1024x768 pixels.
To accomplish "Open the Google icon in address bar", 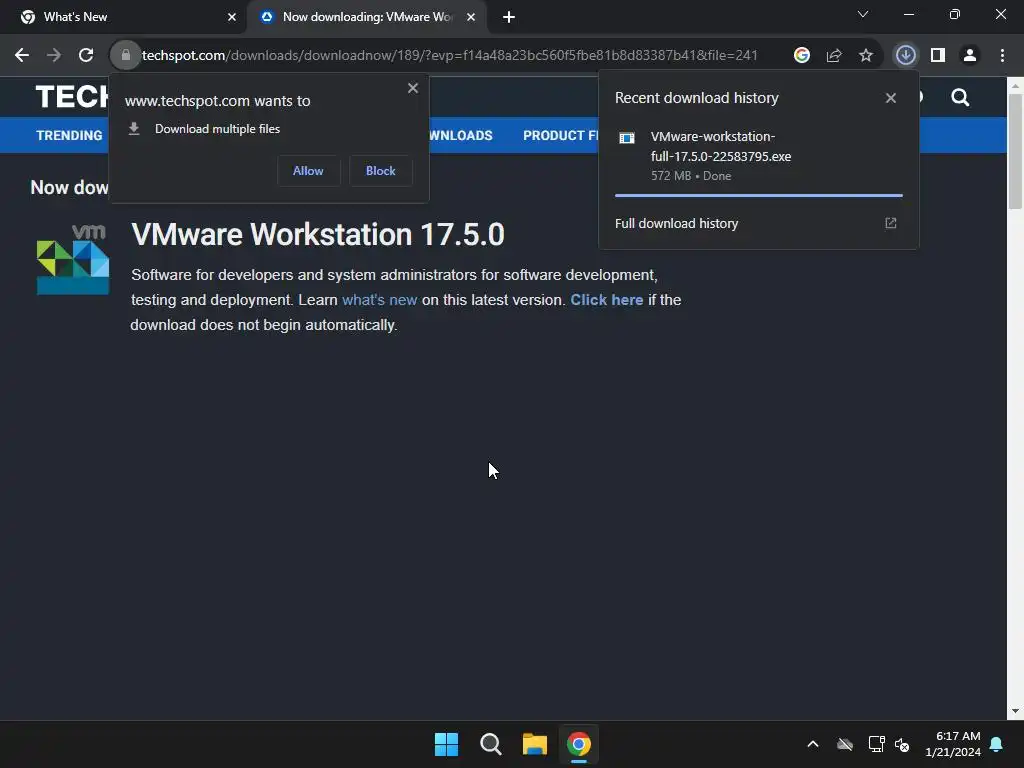I will point(801,56).
